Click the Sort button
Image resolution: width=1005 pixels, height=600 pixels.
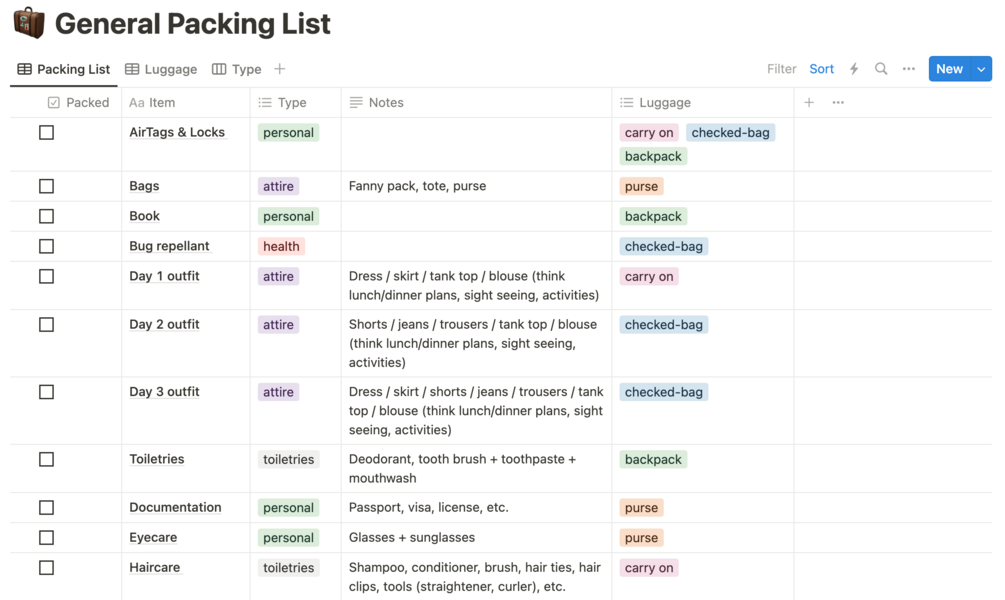click(821, 69)
